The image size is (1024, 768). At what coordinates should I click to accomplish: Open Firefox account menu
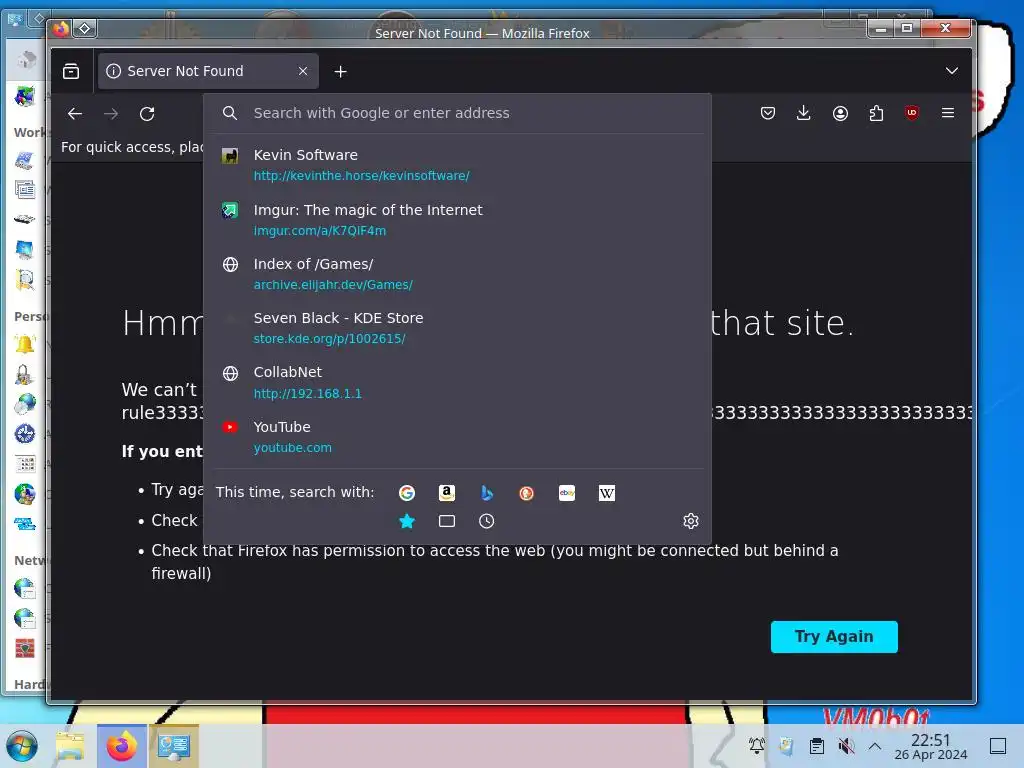click(840, 113)
